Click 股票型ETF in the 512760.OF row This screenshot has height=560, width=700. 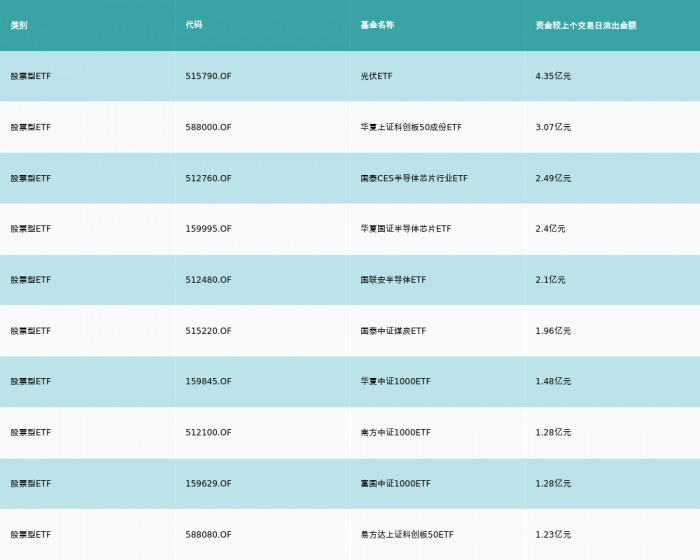pos(31,178)
